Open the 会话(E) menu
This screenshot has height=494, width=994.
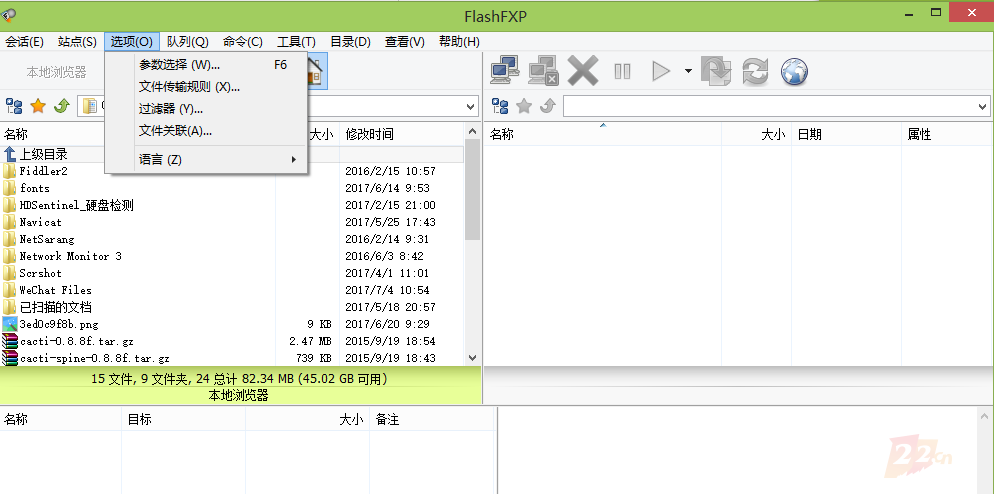pos(24,42)
